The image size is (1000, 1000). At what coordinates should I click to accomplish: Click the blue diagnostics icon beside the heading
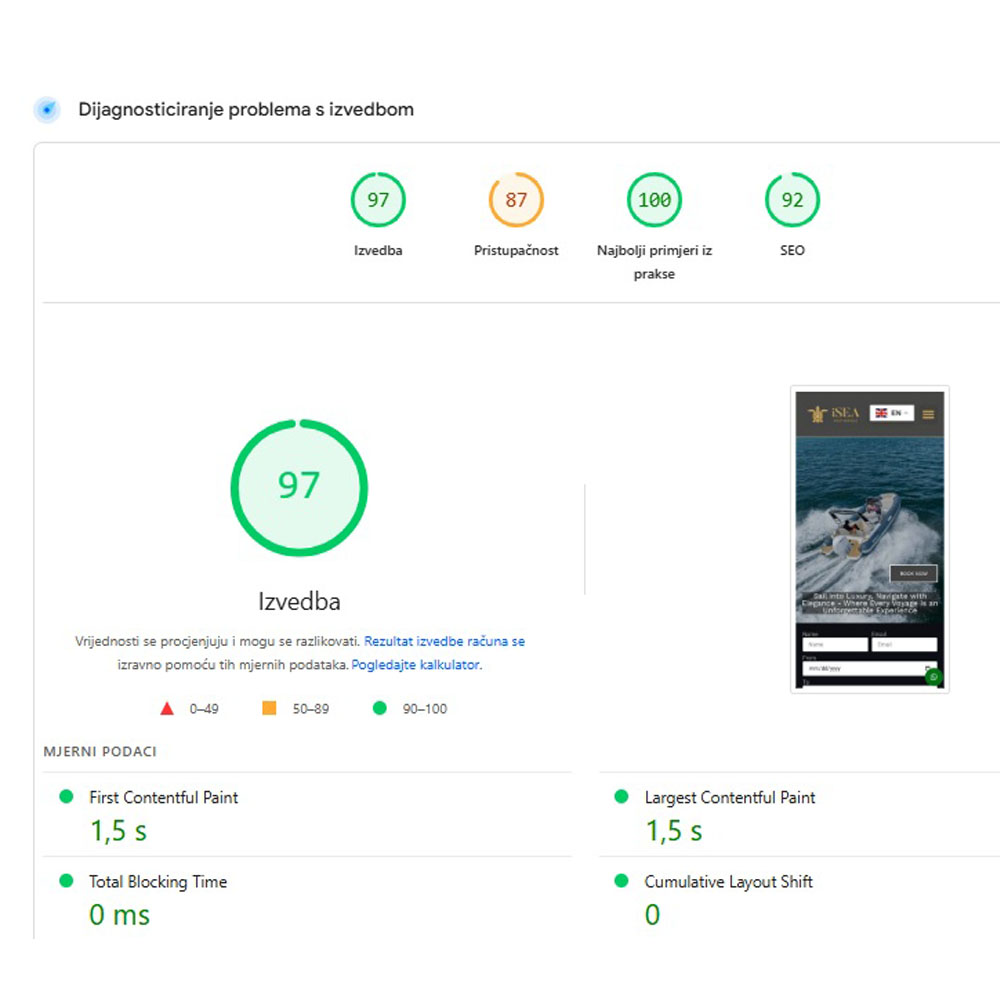point(47,110)
